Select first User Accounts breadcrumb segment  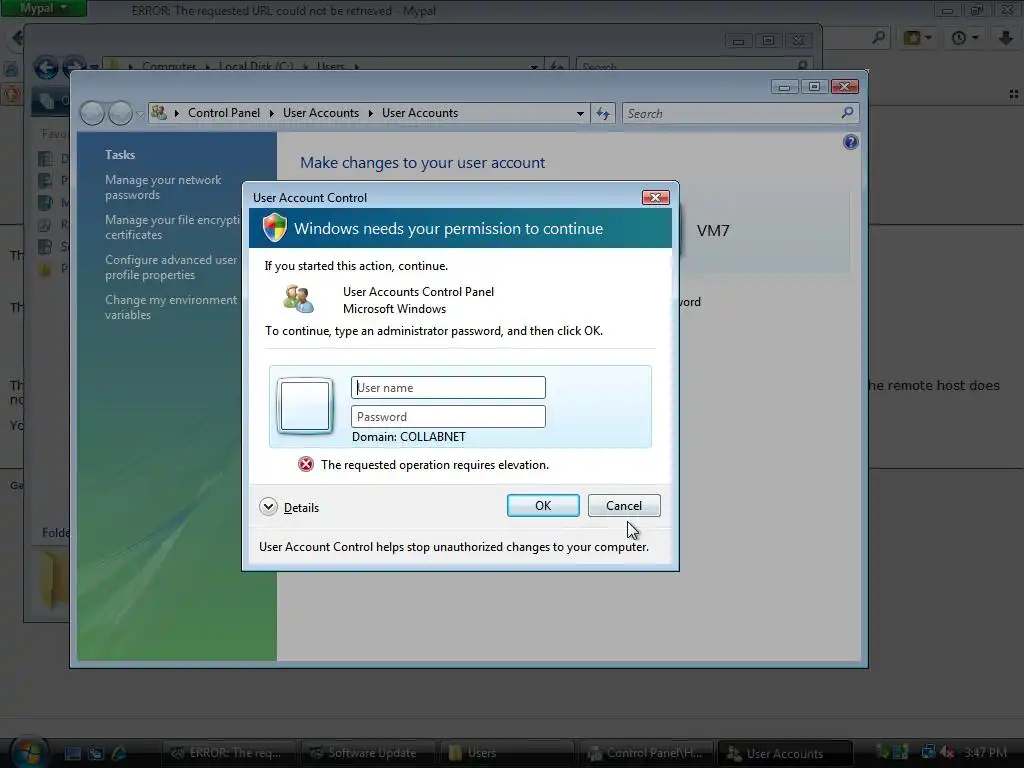[321, 113]
